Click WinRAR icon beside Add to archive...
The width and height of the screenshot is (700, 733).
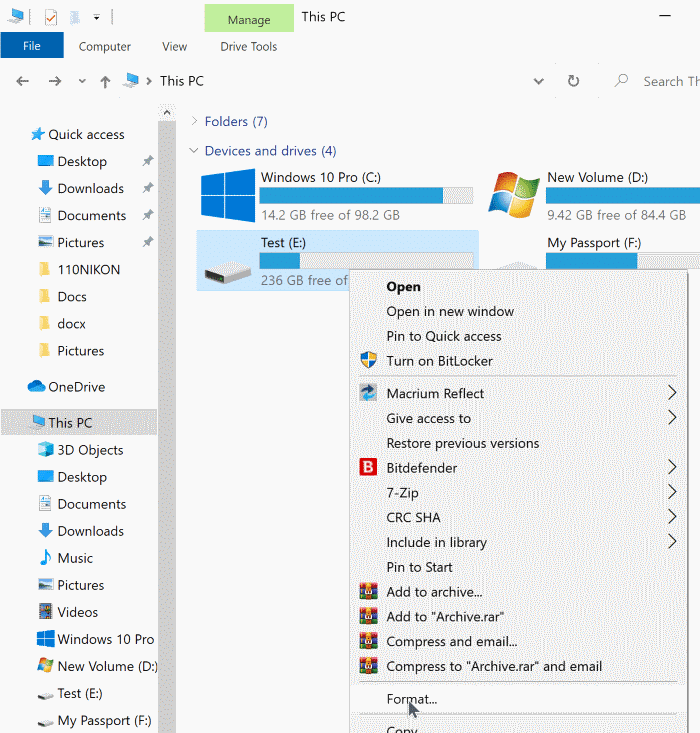click(x=368, y=591)
